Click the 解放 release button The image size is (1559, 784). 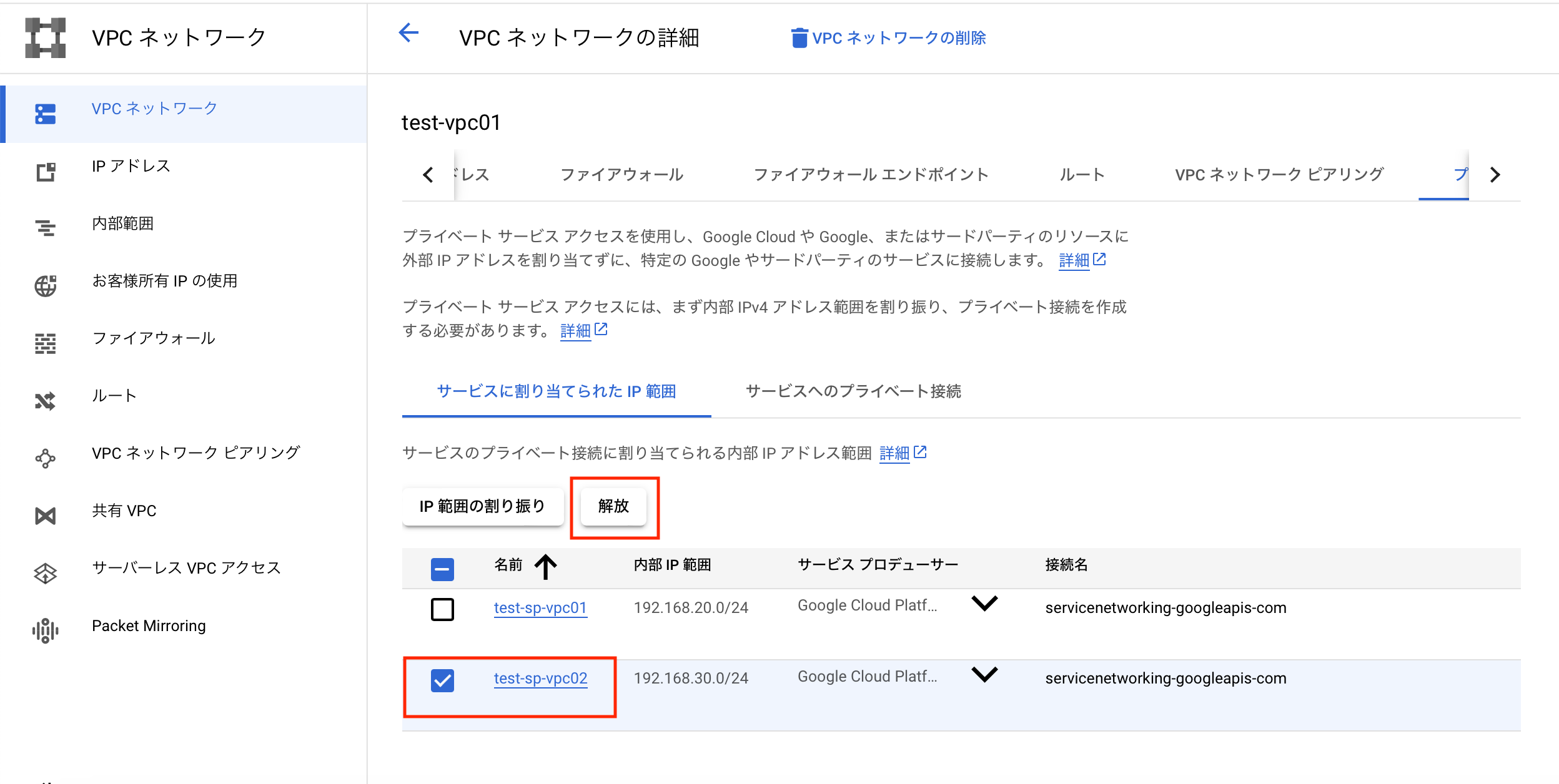tap(613, 506)
